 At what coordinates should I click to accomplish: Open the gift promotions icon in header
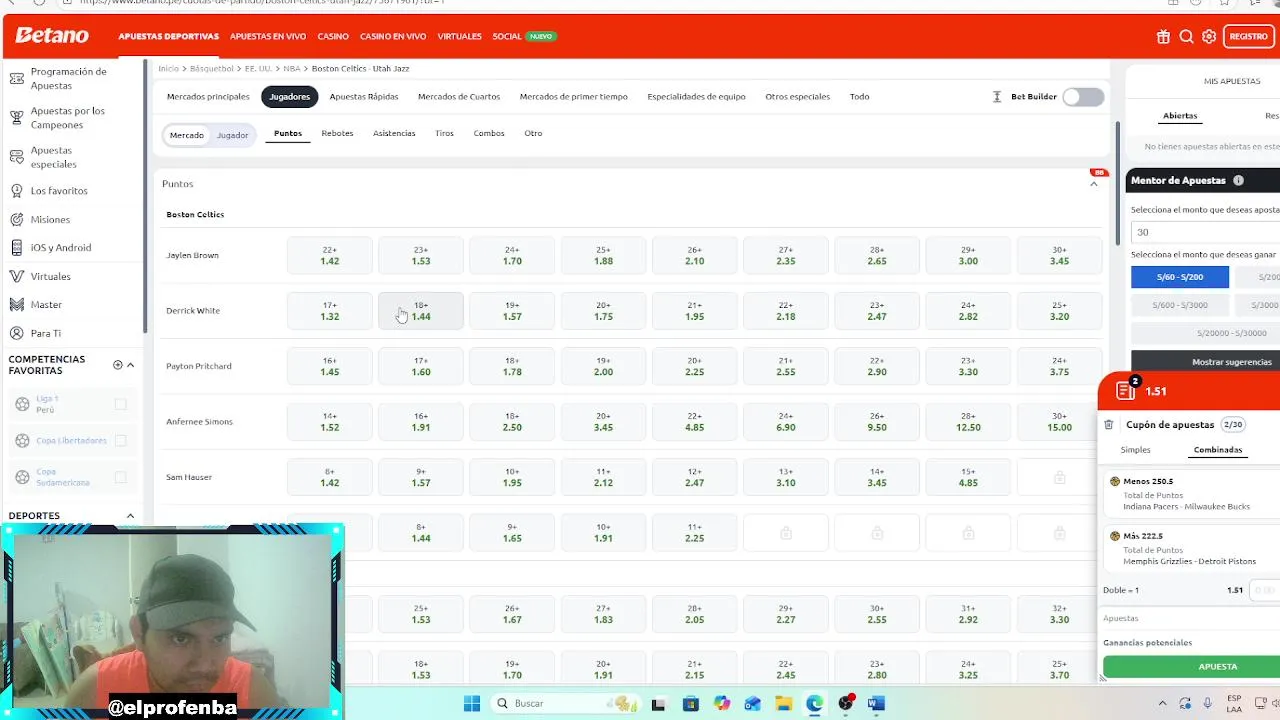pos(1163,36)
